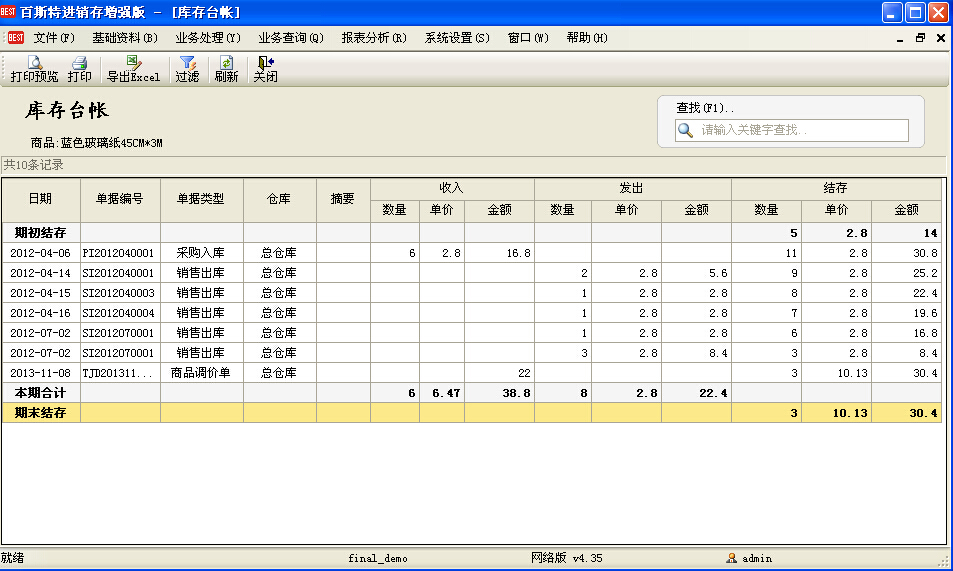Select the 本期合计 summary row label
Image resolution: width=953 pixels, height=571 pixels.
click(x=40, y=393)
